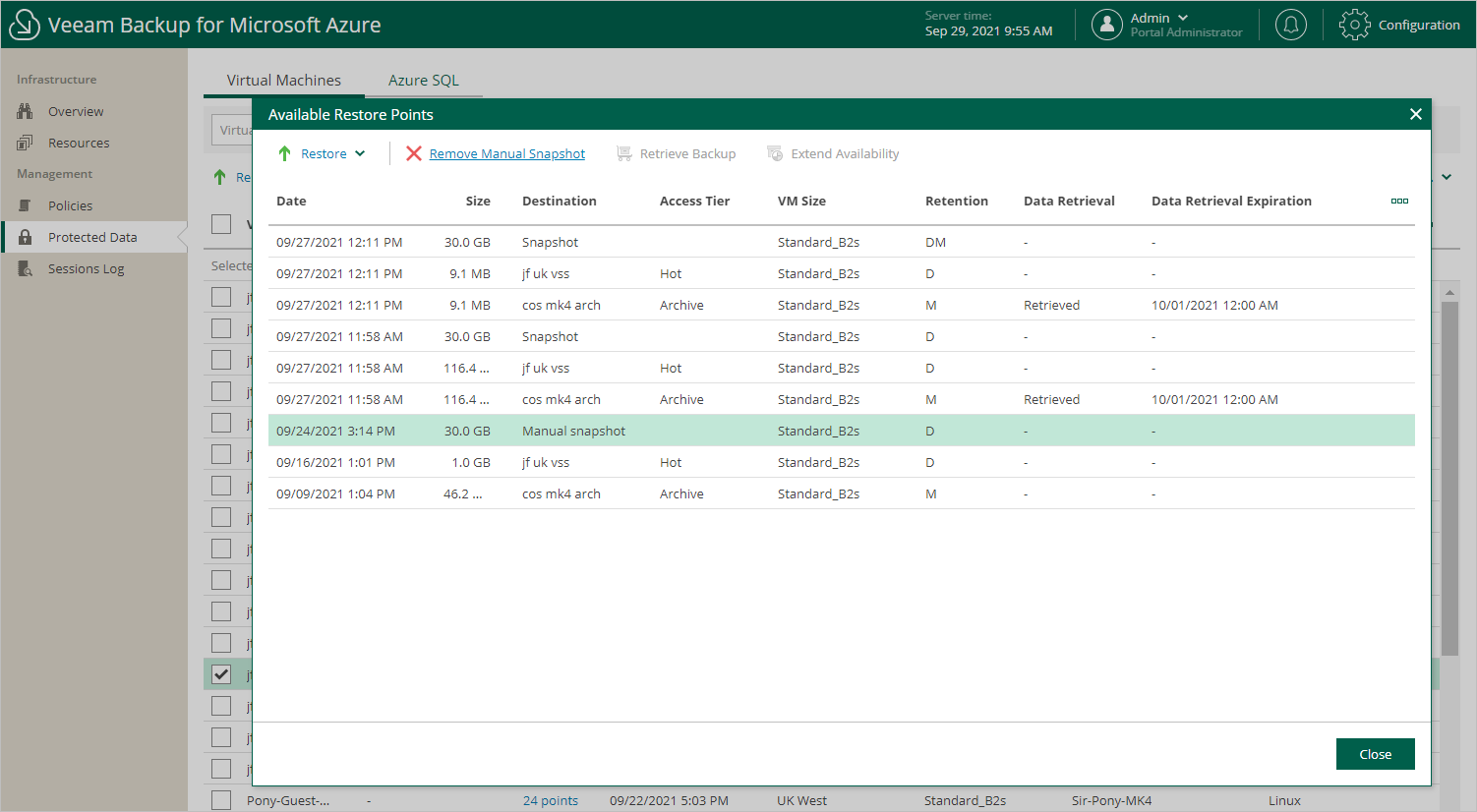The image size is (1477, 812).
Task: Click Remove Manual Snapshot link
Action: (507, 153)
